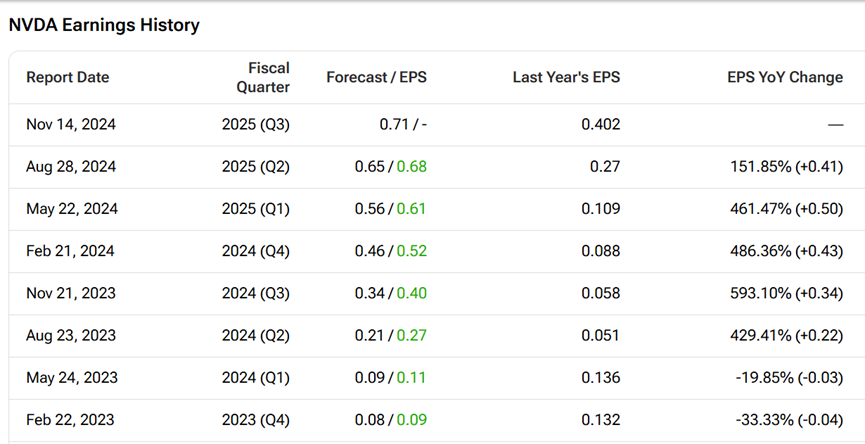
Task: Select the 486.36% (+0.43) YoY change
Action: (786, 251)
